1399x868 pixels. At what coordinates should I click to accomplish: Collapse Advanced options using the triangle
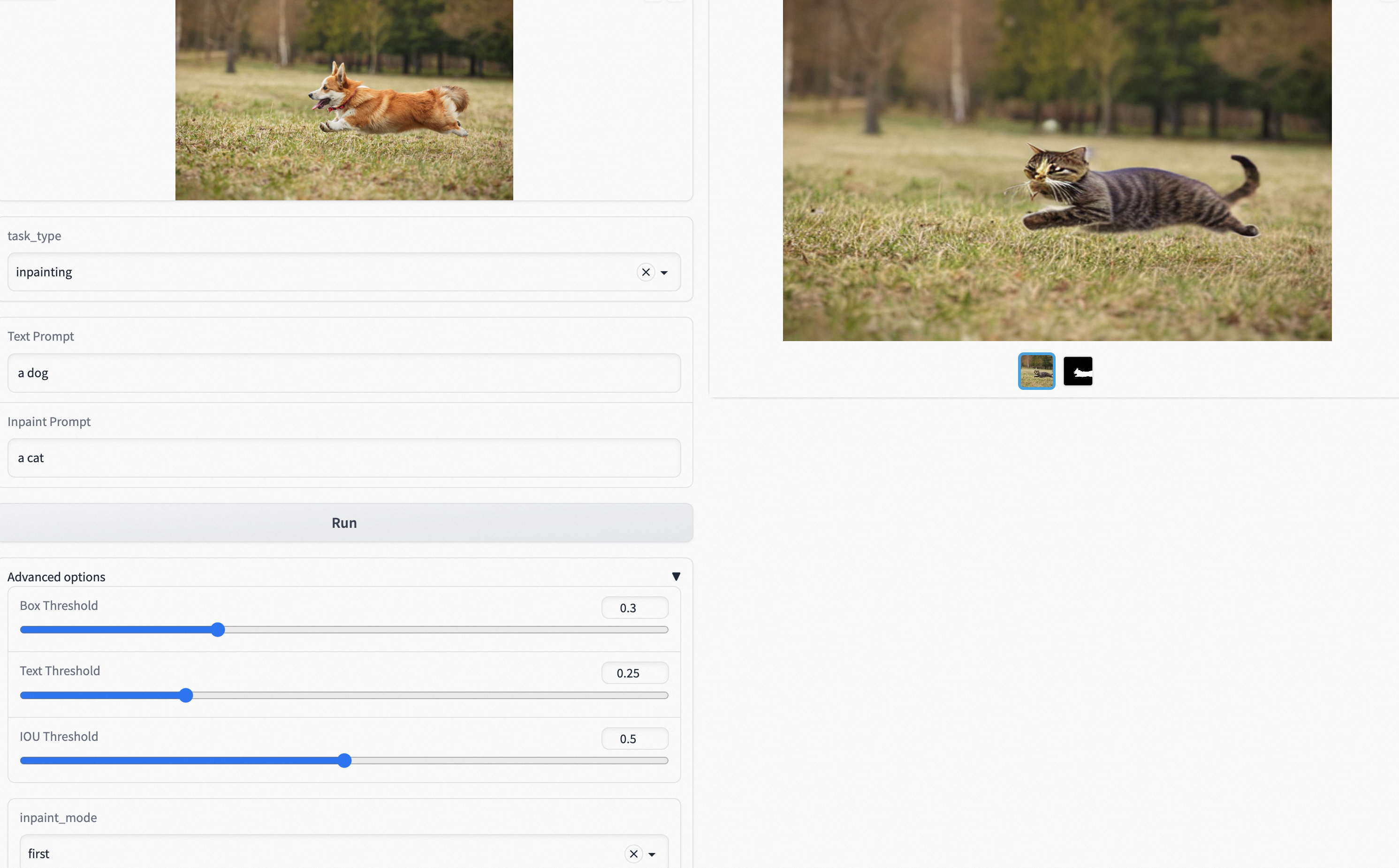click(x=676, y=576)
